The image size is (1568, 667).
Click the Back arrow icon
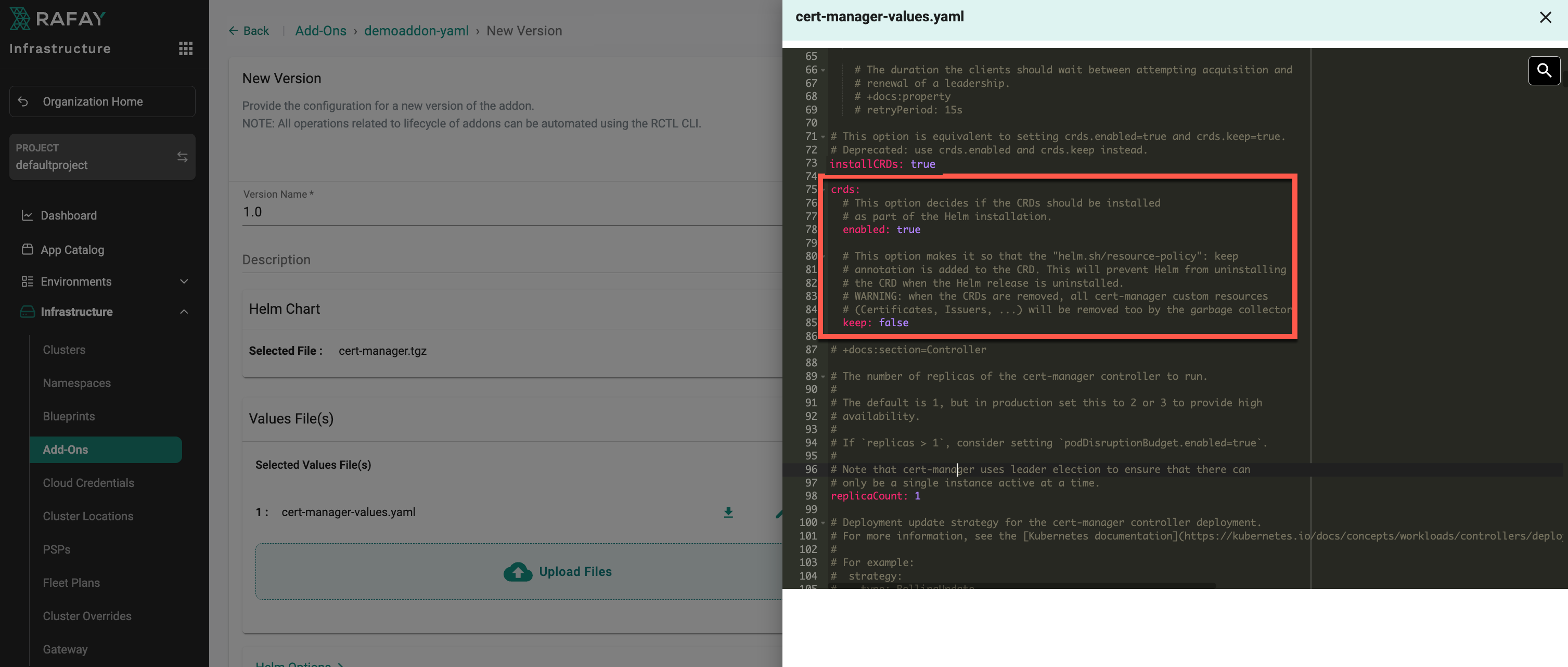[x=233, y=31]
